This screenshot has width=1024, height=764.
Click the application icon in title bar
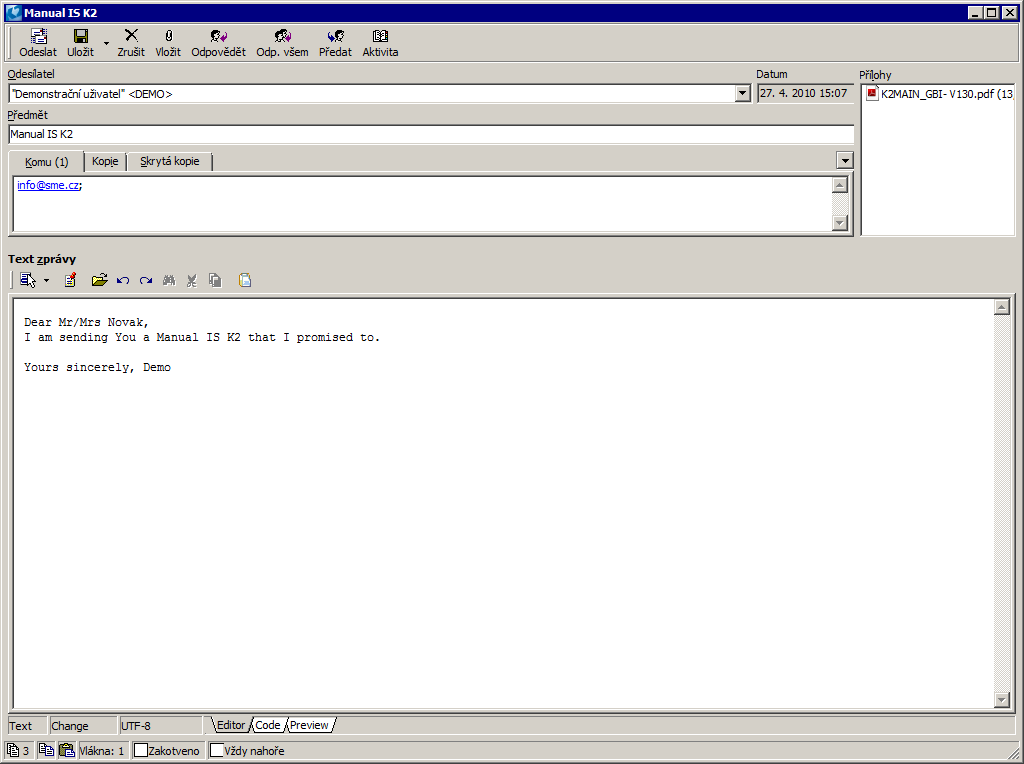click(x=13, y=12)
